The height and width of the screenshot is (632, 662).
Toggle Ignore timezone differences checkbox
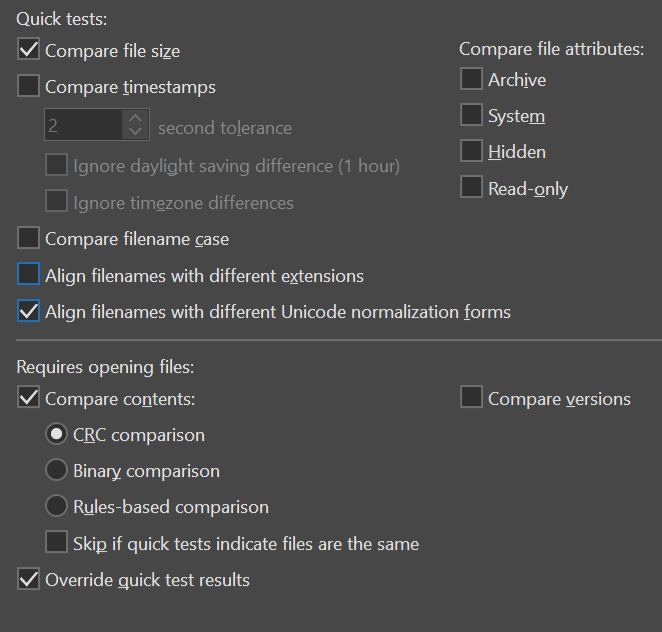coord(57,202)
